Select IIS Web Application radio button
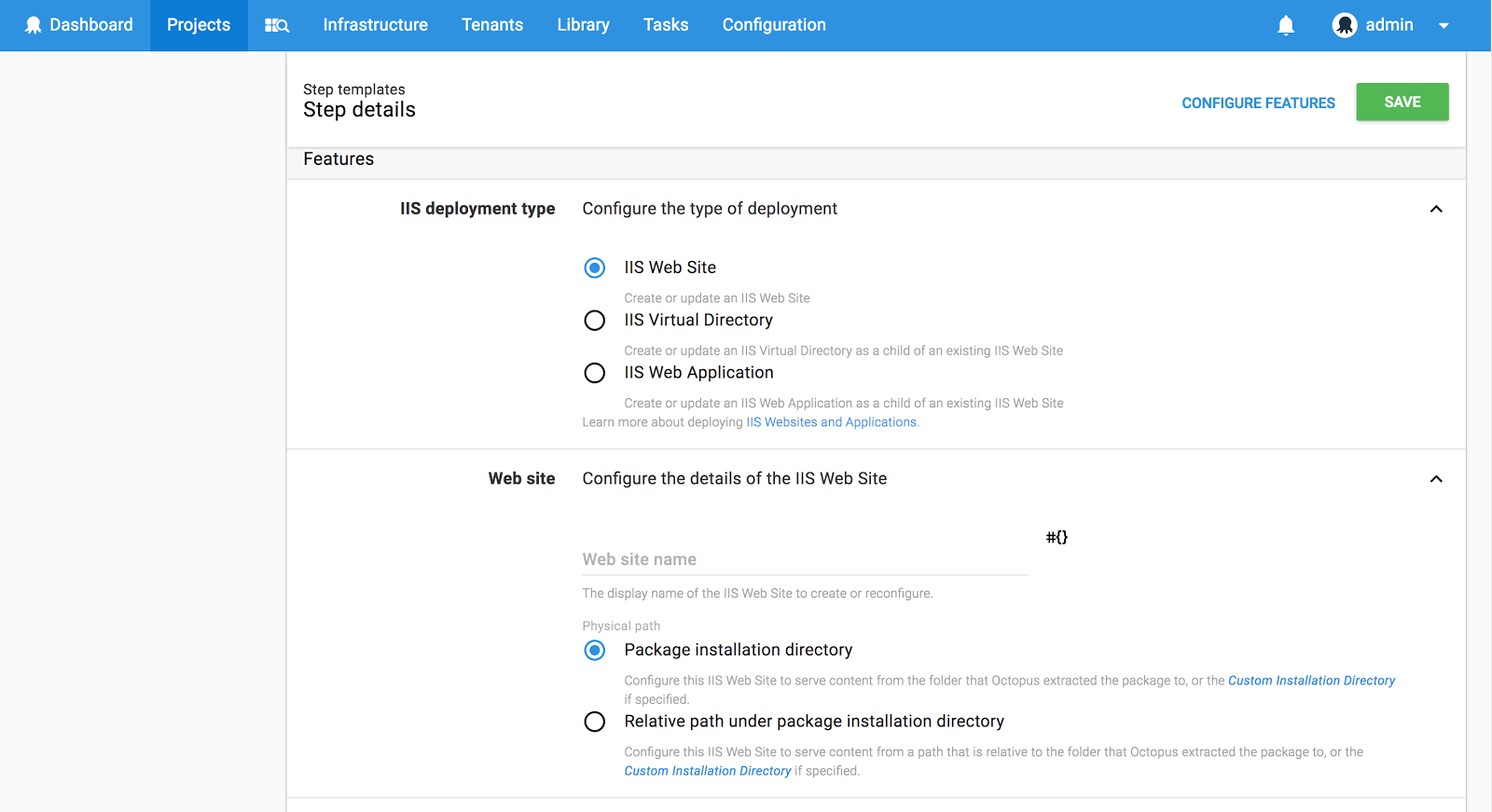The width and height of the screenshot is (1492, 812). click(x=595, y=373)
